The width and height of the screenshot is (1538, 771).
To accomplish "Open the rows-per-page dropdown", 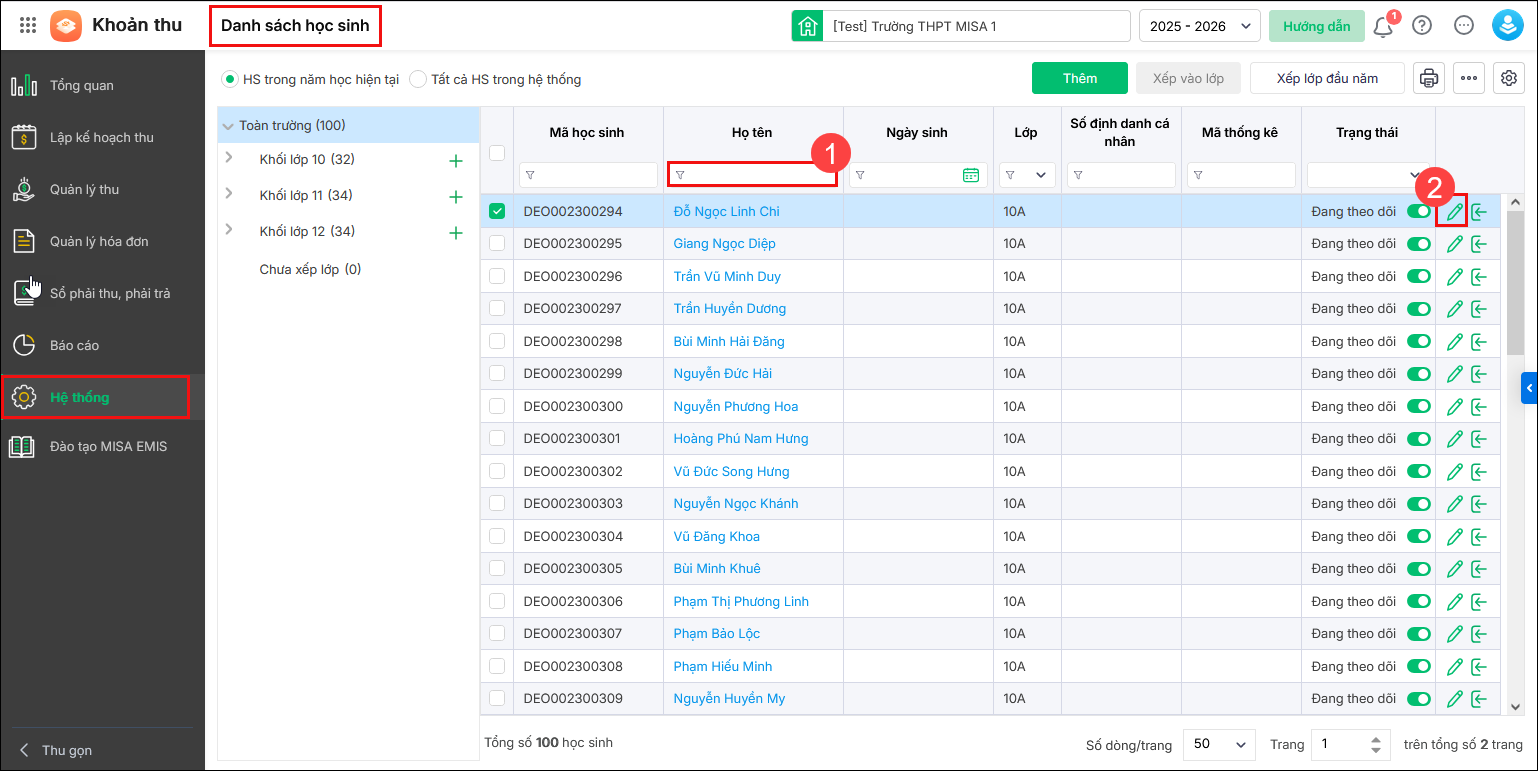I will 1219,744.
